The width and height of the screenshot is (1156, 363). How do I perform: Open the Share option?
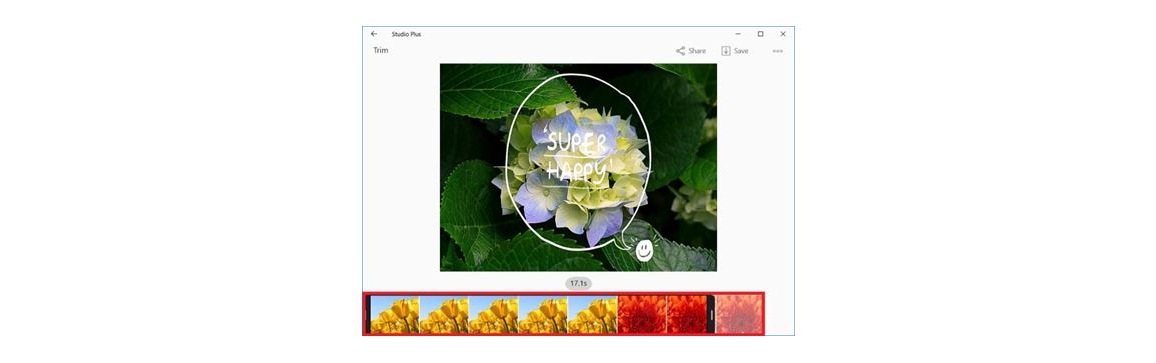pyautogui.click(x=691, y=51)
